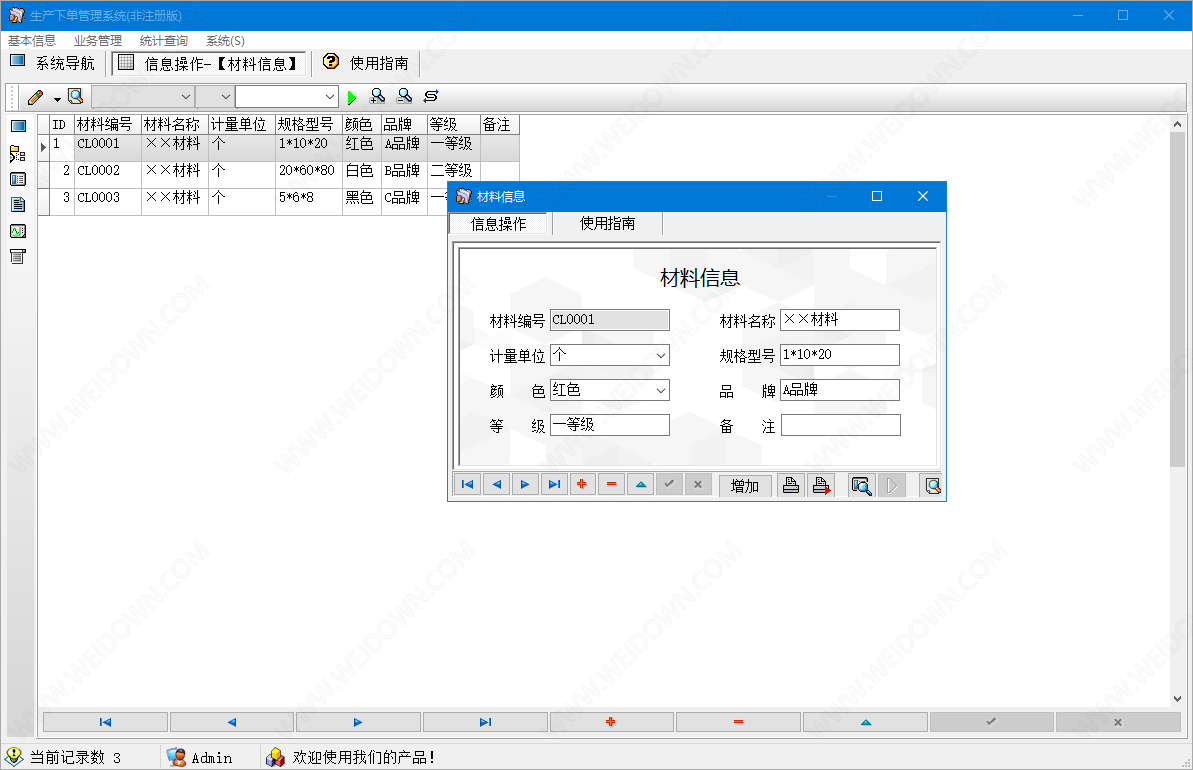This screenshot has width=1193, height=770.
Task: Click red minus in bottom navigator bar
Action: point(738,722)
